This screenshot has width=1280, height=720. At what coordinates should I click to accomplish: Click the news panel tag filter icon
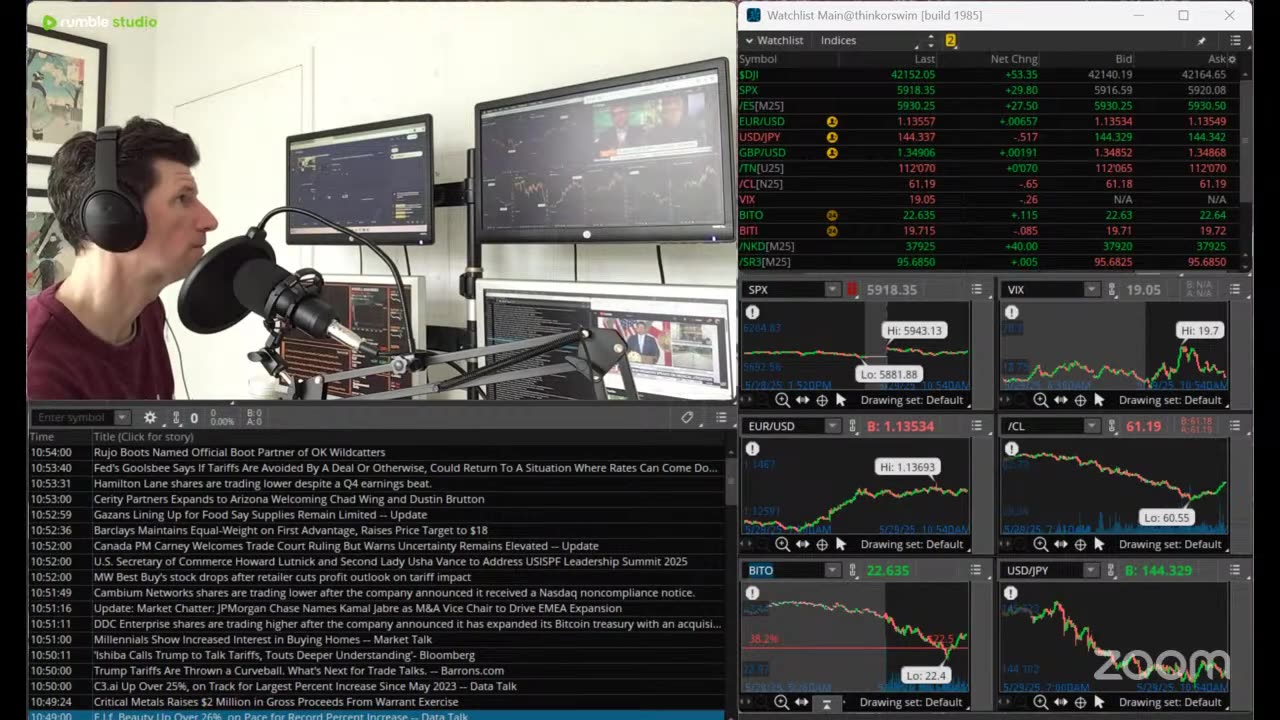[687, 418]
